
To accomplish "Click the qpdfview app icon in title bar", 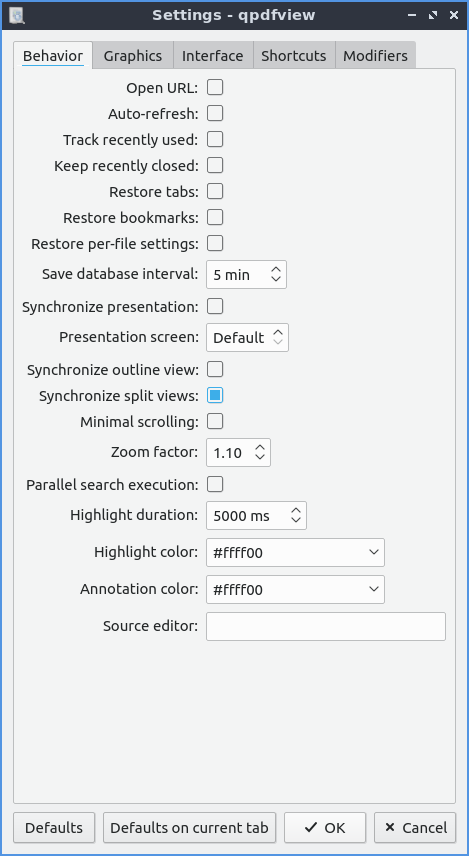I will coord(17,15).
